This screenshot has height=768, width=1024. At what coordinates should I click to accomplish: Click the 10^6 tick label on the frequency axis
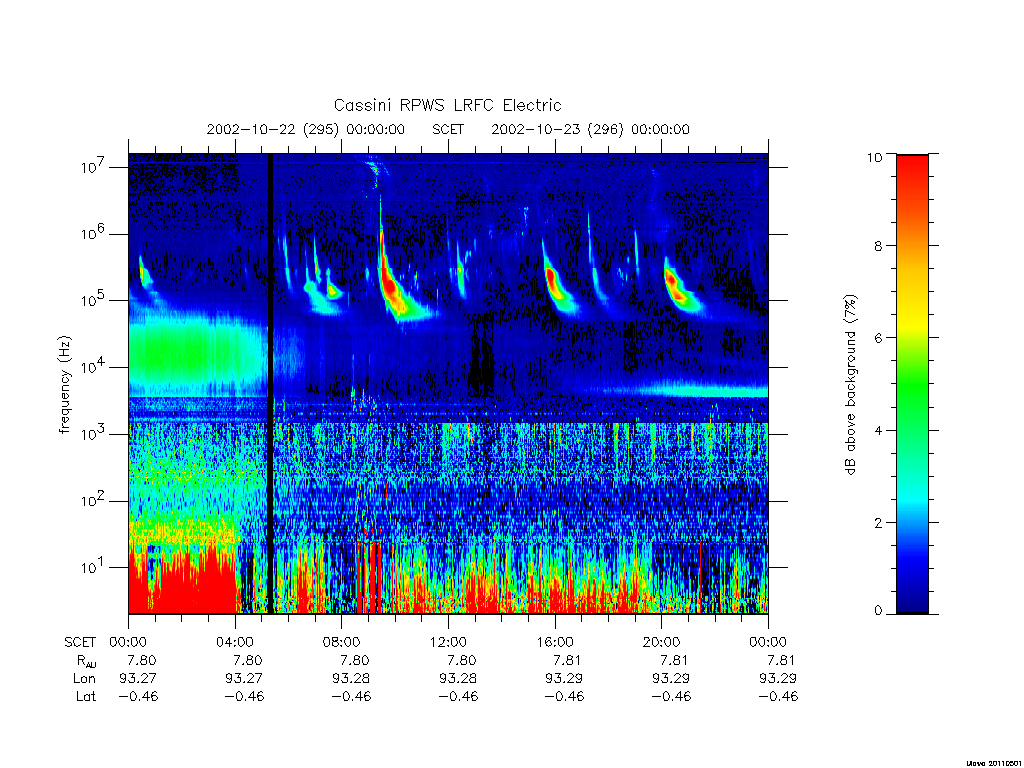coord(94,234)
